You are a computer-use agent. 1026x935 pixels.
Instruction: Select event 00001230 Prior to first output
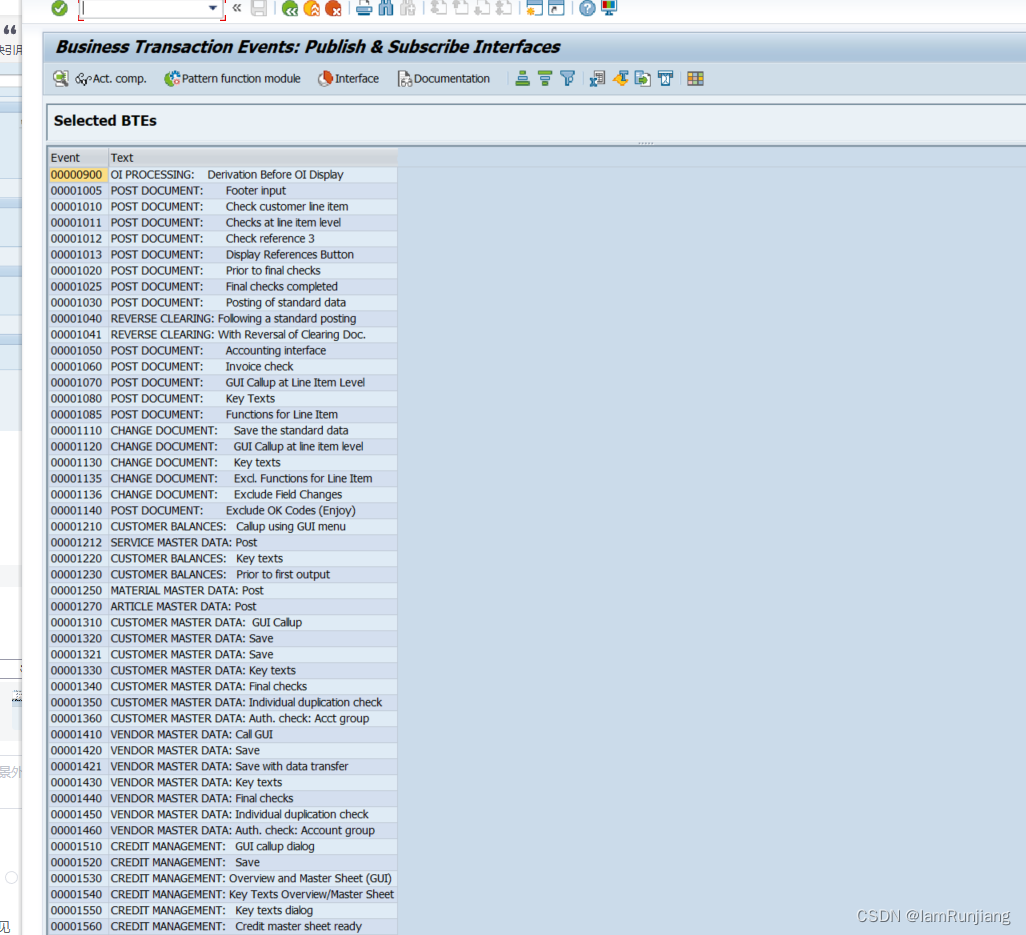[222, 574]
